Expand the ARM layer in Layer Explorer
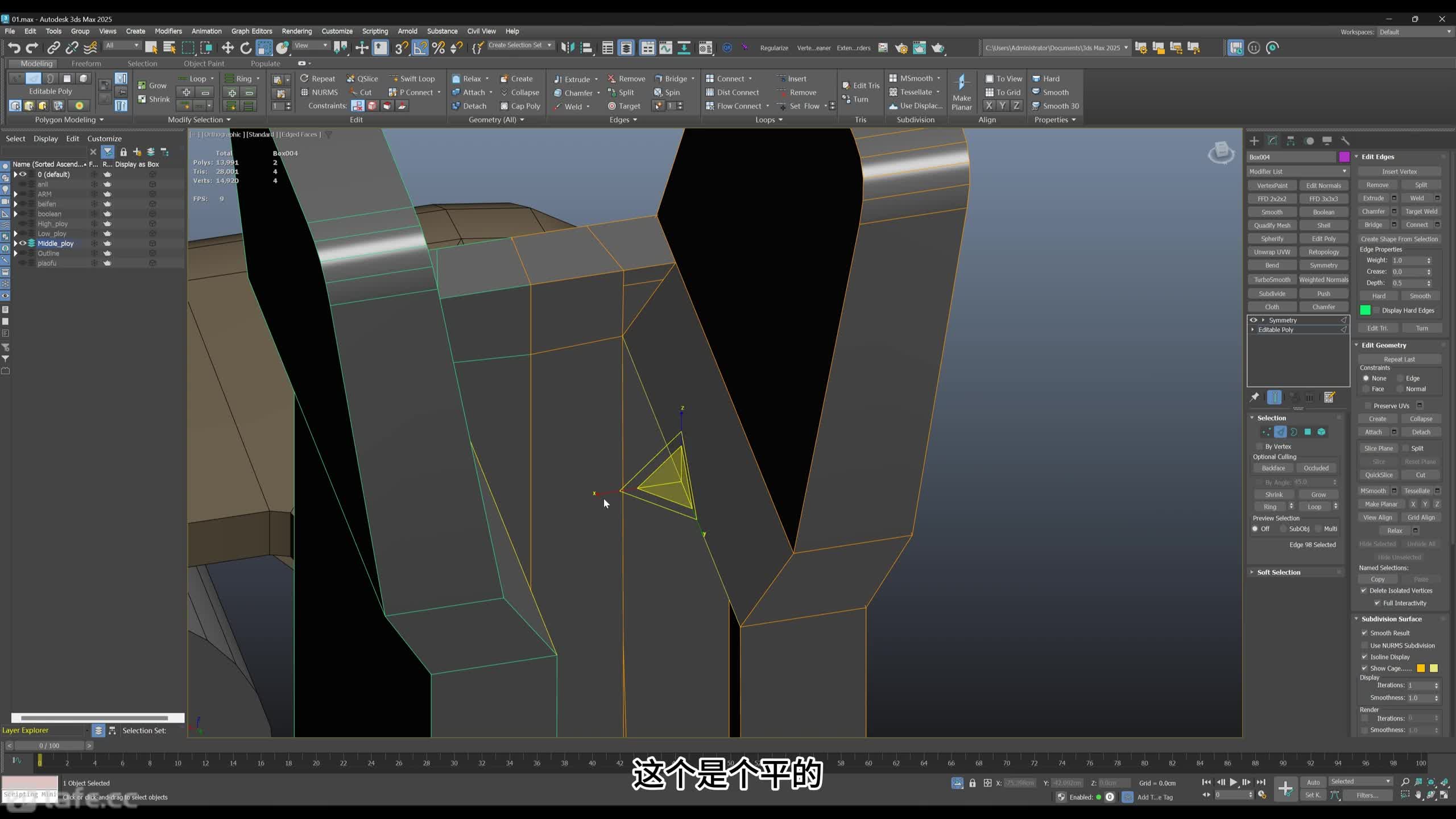The image size is (1456, 819). point(15,194)
